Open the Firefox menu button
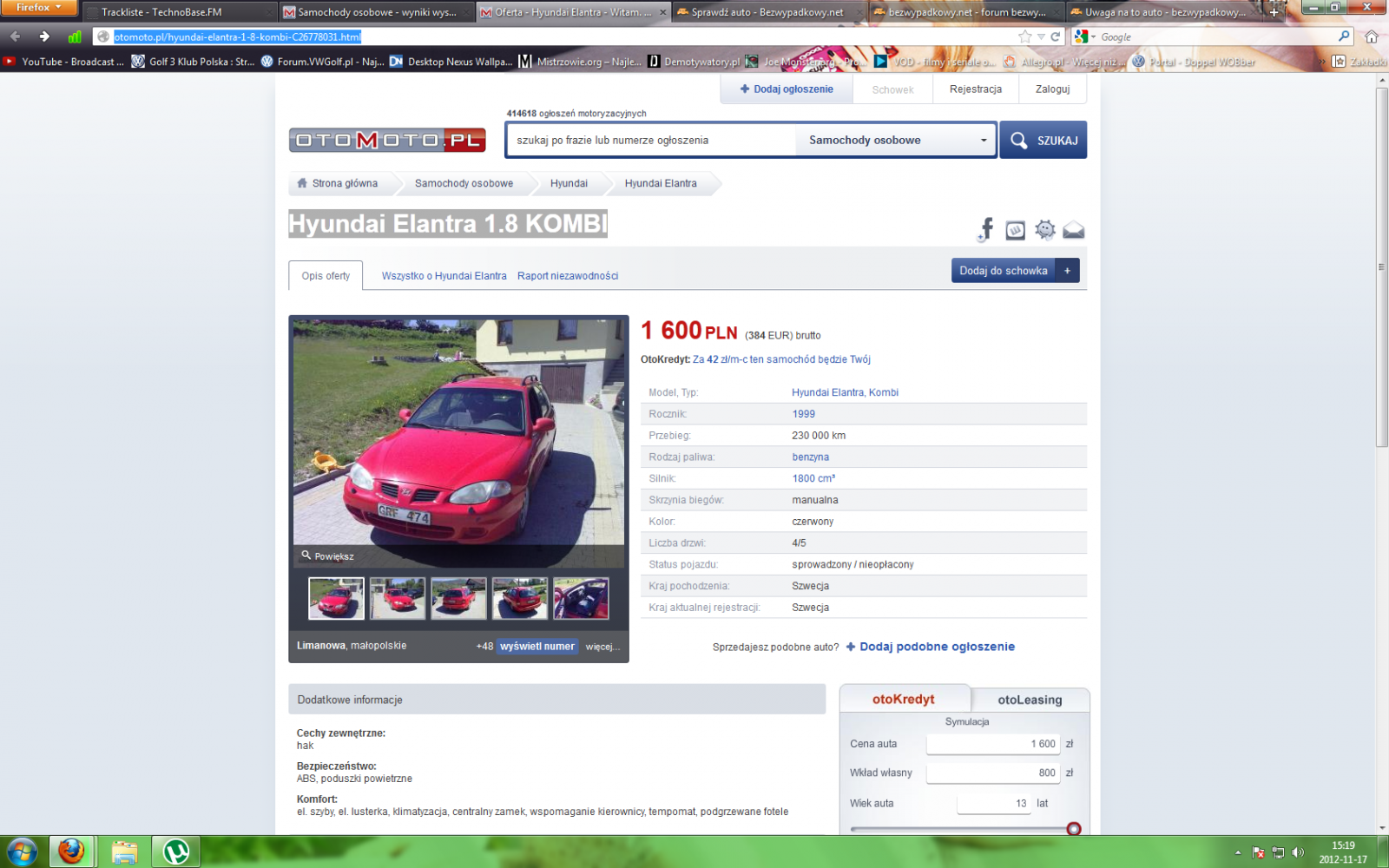This screenshot has width=1389, height=868. tap(39, 8)
